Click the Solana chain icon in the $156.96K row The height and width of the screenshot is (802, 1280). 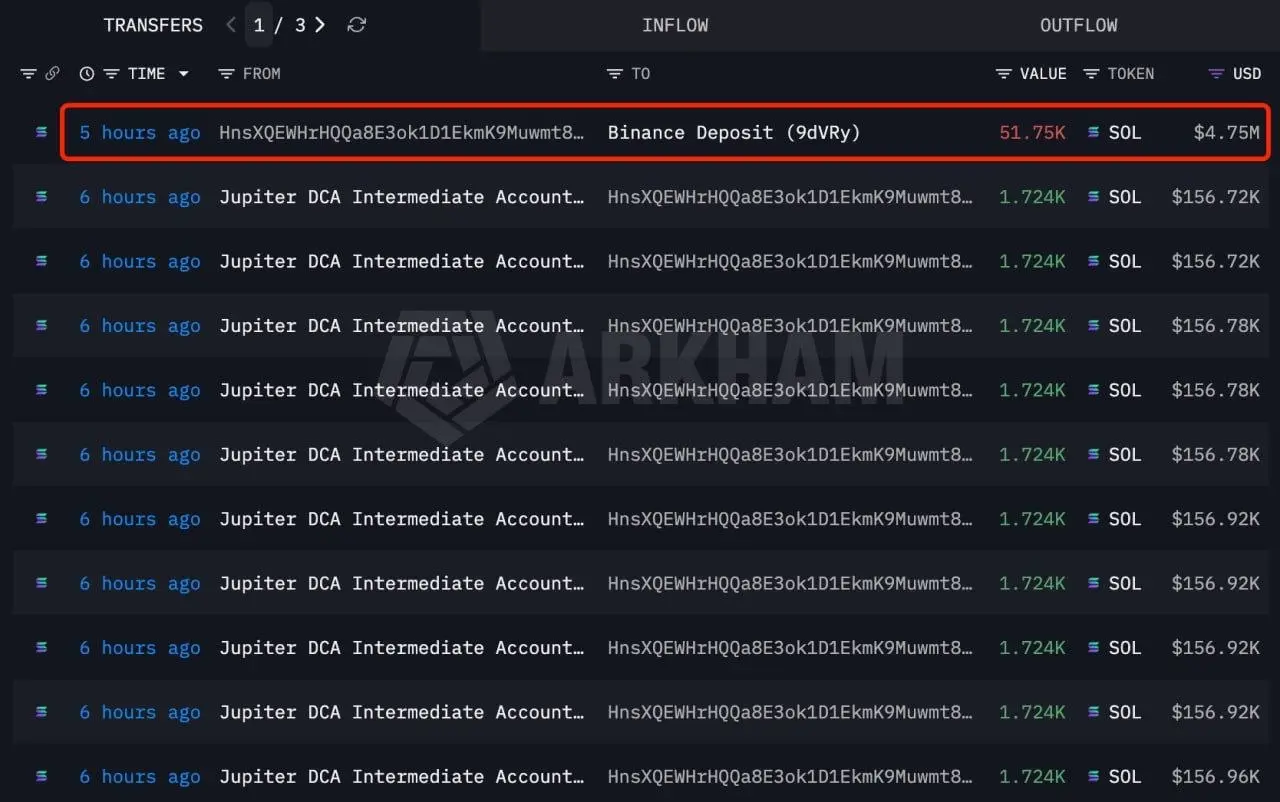click(41, 776)
